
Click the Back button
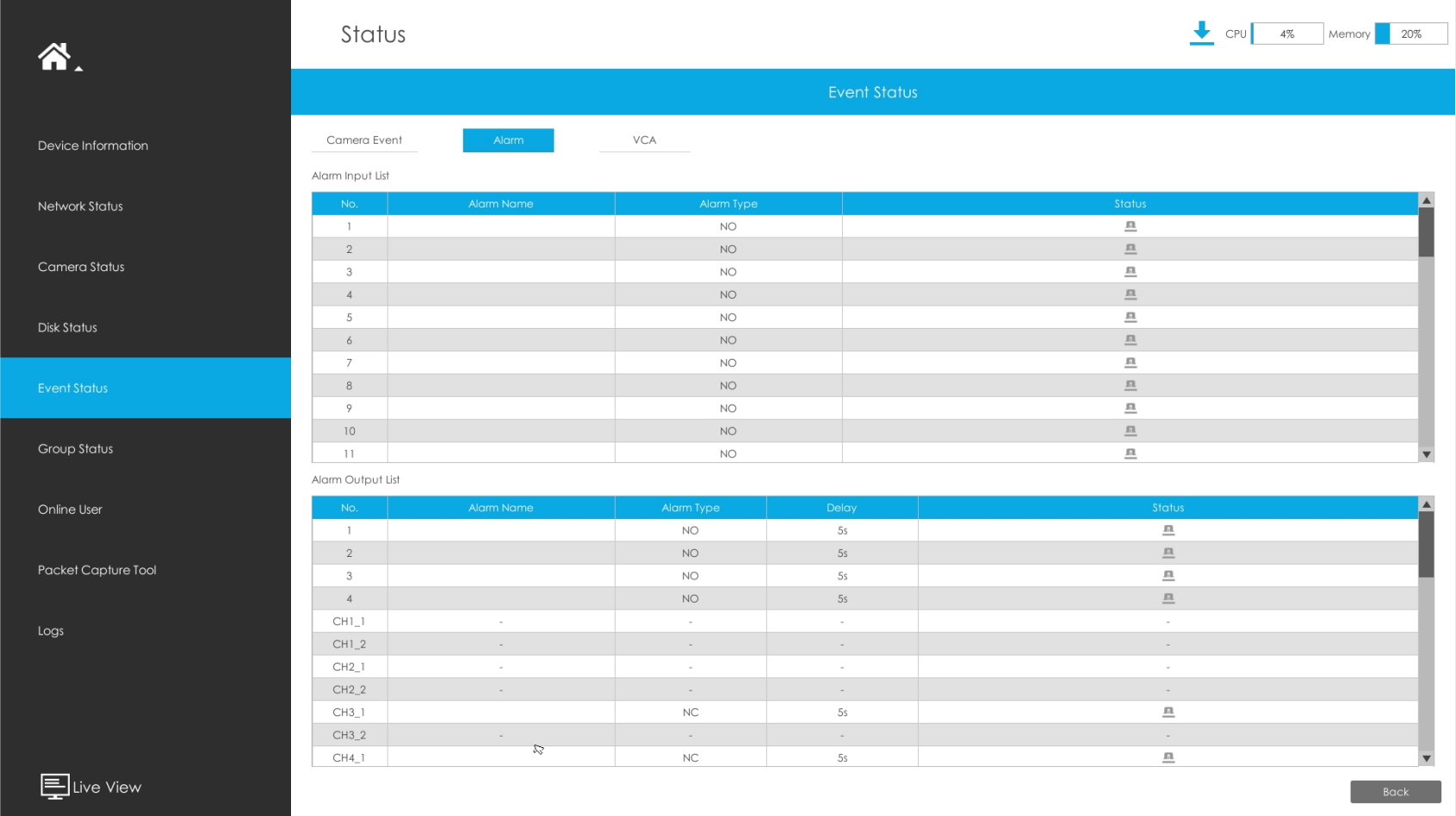(x=1396, y=792)
